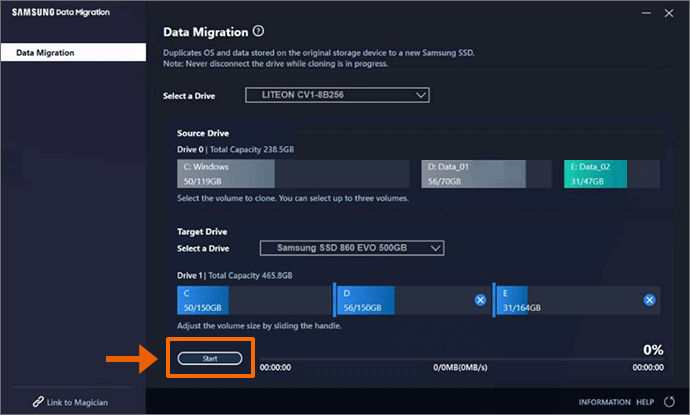
Task: Click the slider handle between target C and D
Action: click(x=334, y=300)
